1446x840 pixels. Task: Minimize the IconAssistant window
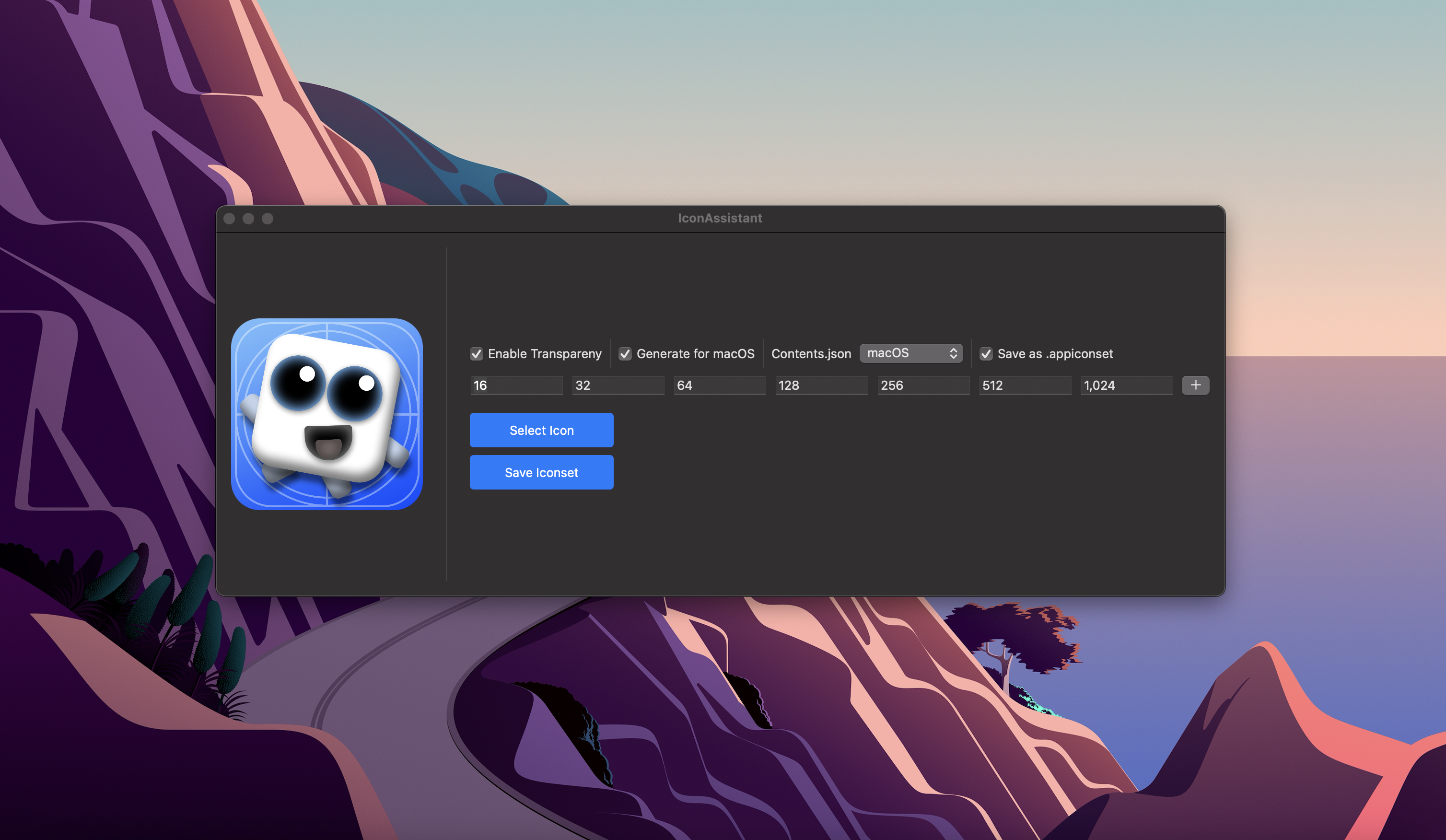point(248,219)
